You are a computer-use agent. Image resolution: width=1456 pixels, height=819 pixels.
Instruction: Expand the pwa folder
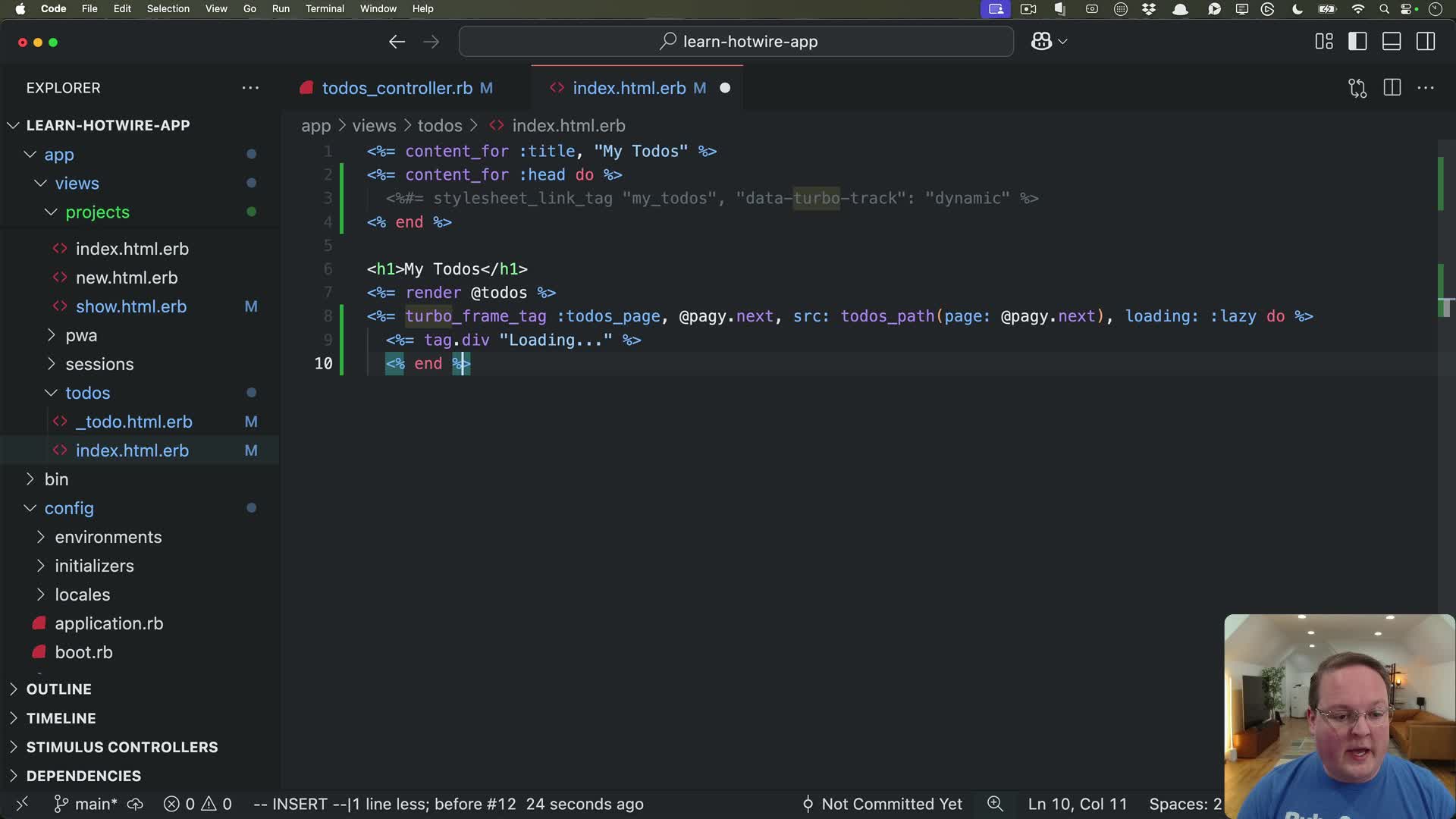coord(81,335)
